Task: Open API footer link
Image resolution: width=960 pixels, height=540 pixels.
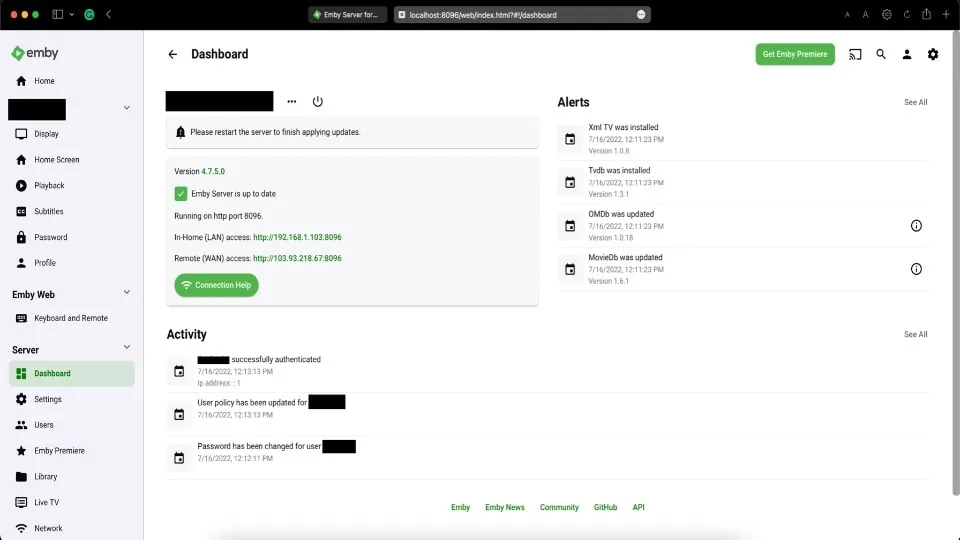Action: (638, 508)
